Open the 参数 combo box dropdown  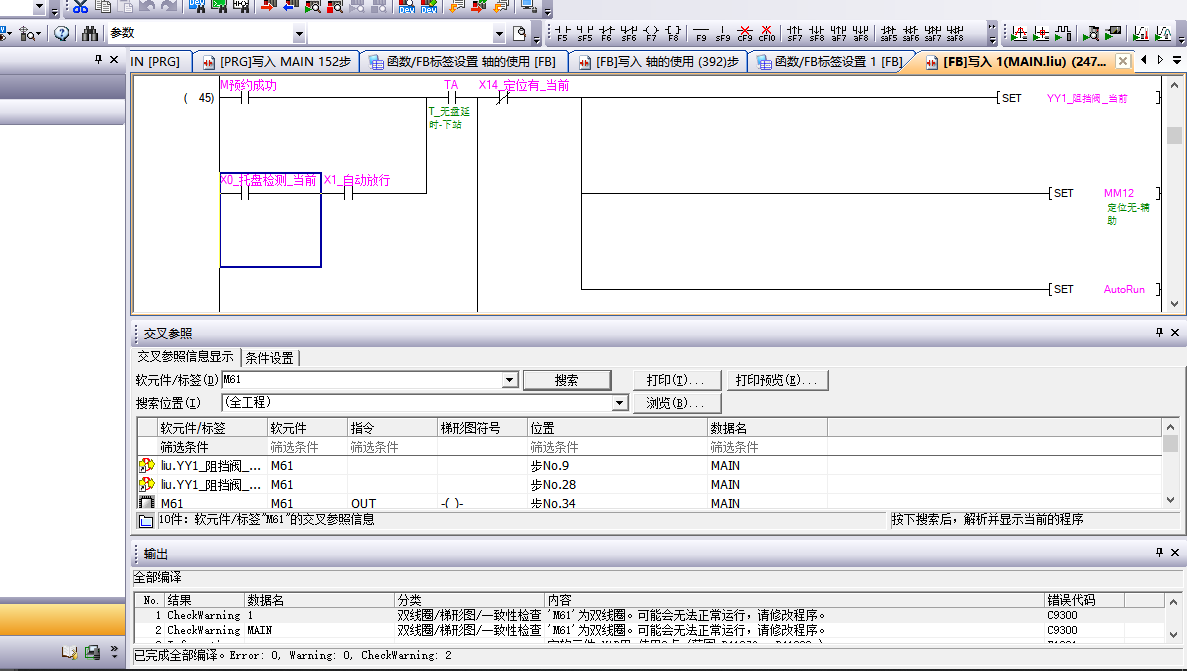[x=298, y=34]
